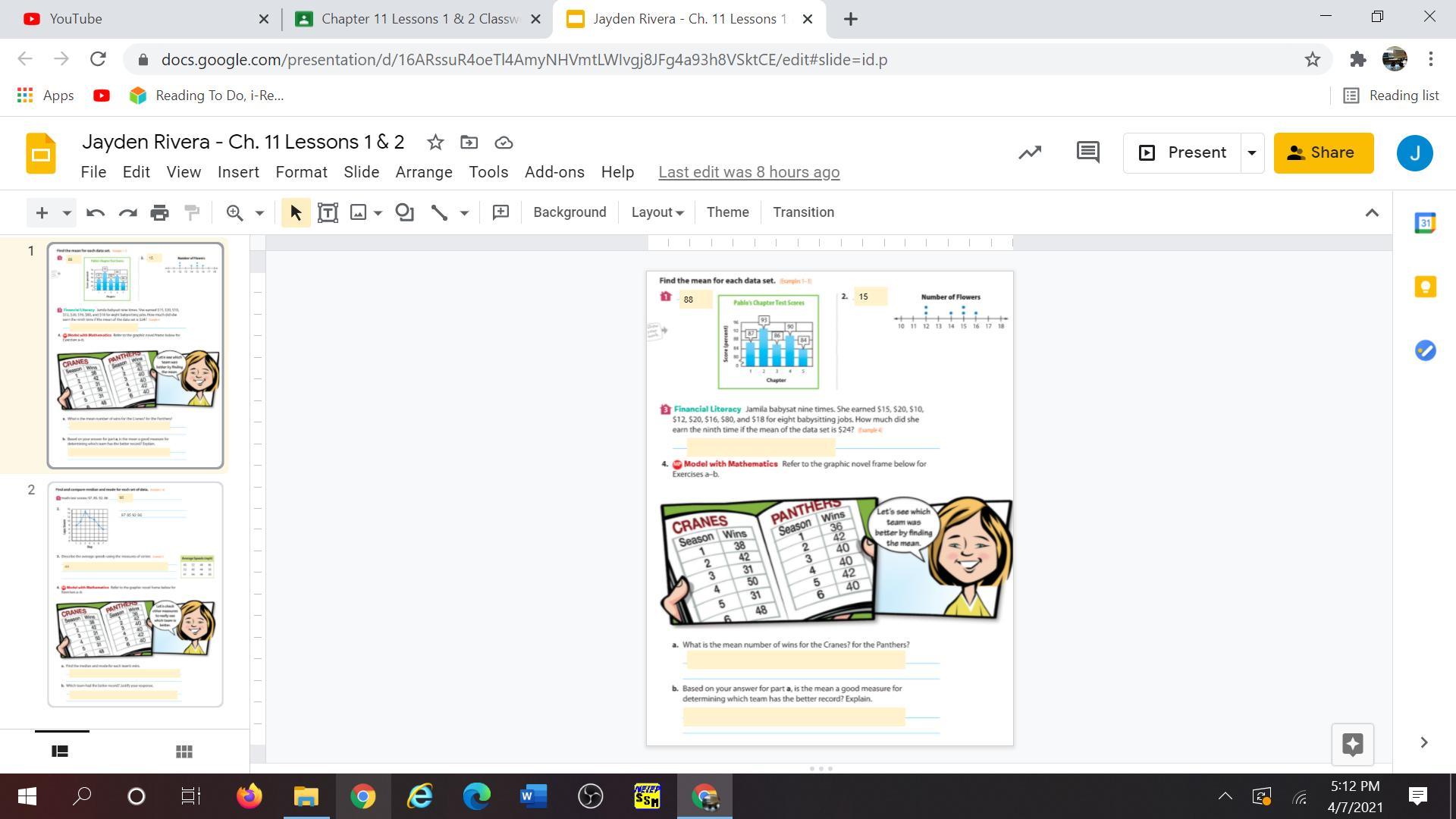Open the Last edit history link
Image resolution: width=1456 pixels, height=819 pixels.
tap(748, 172)
